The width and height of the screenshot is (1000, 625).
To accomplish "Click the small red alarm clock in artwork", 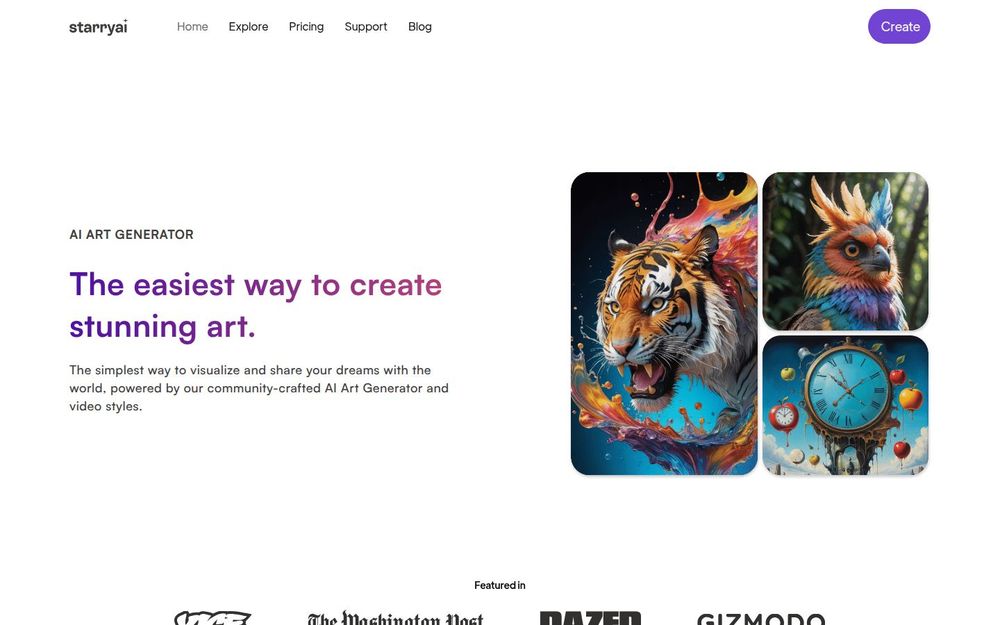I will 783,416.
